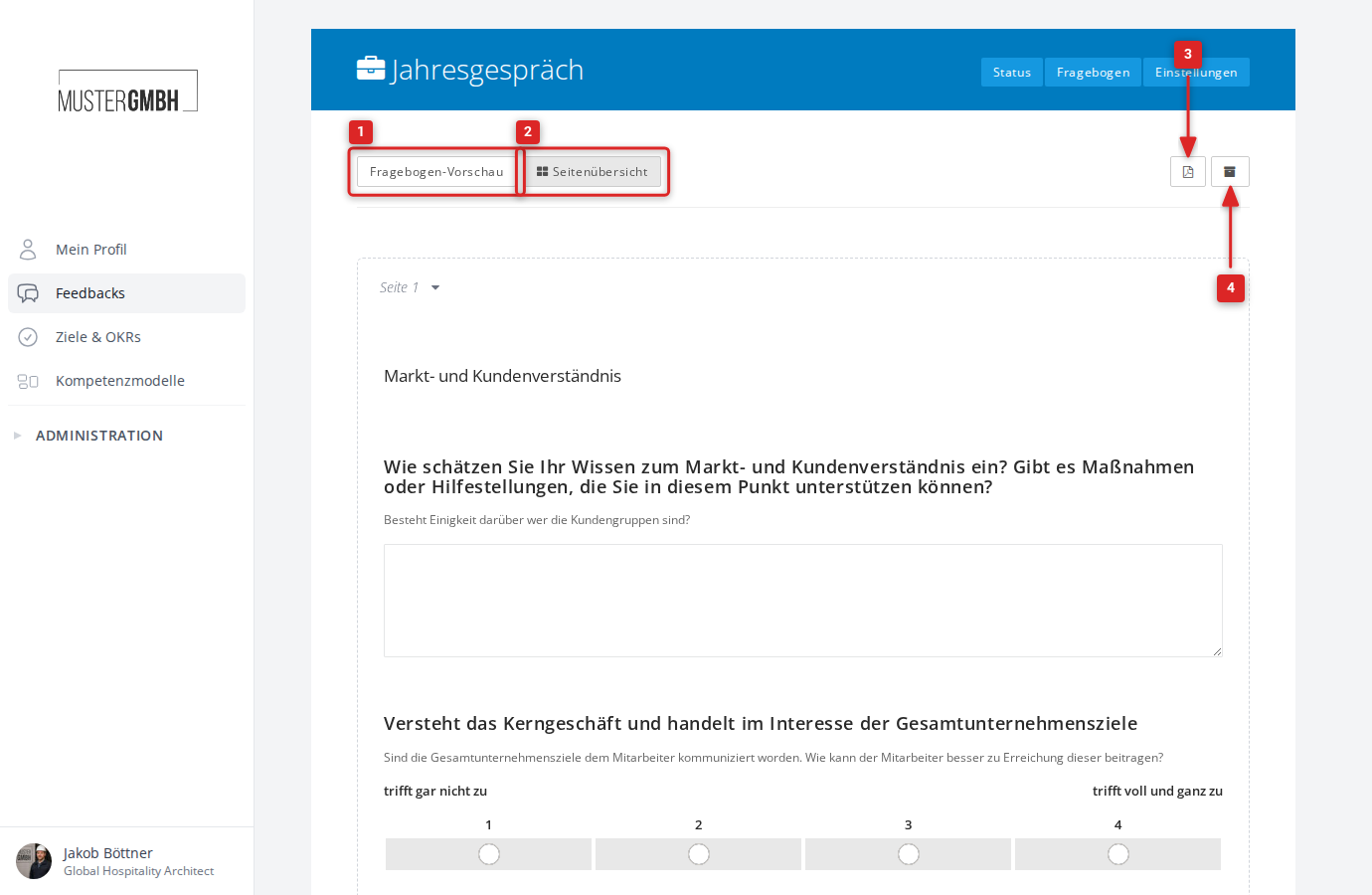Click 'Besteht Einigkeit darüber' hint text

[x=537, y=520]
